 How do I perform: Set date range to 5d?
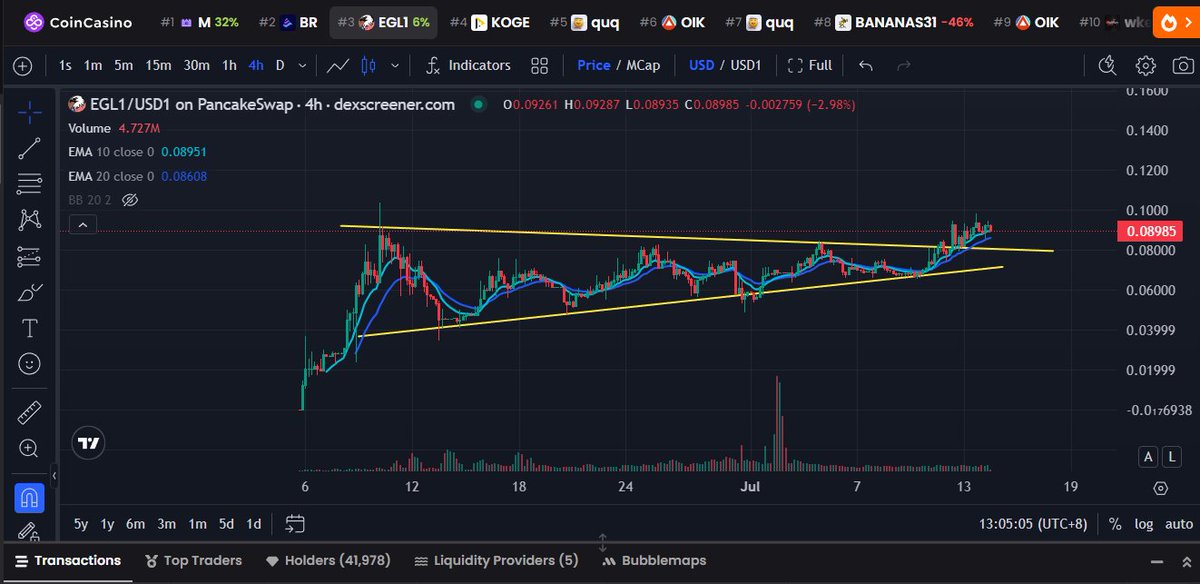click(x=227, y=524)
